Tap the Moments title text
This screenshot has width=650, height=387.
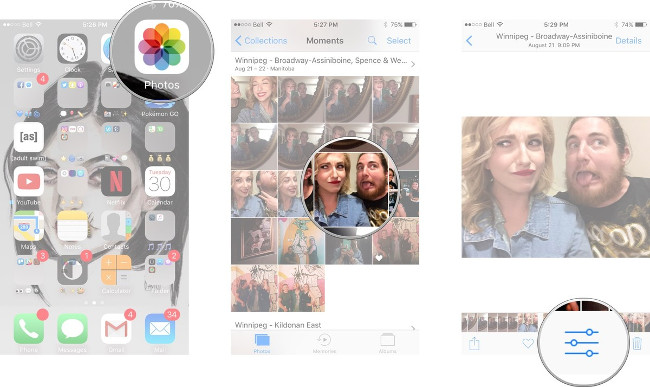325,41
